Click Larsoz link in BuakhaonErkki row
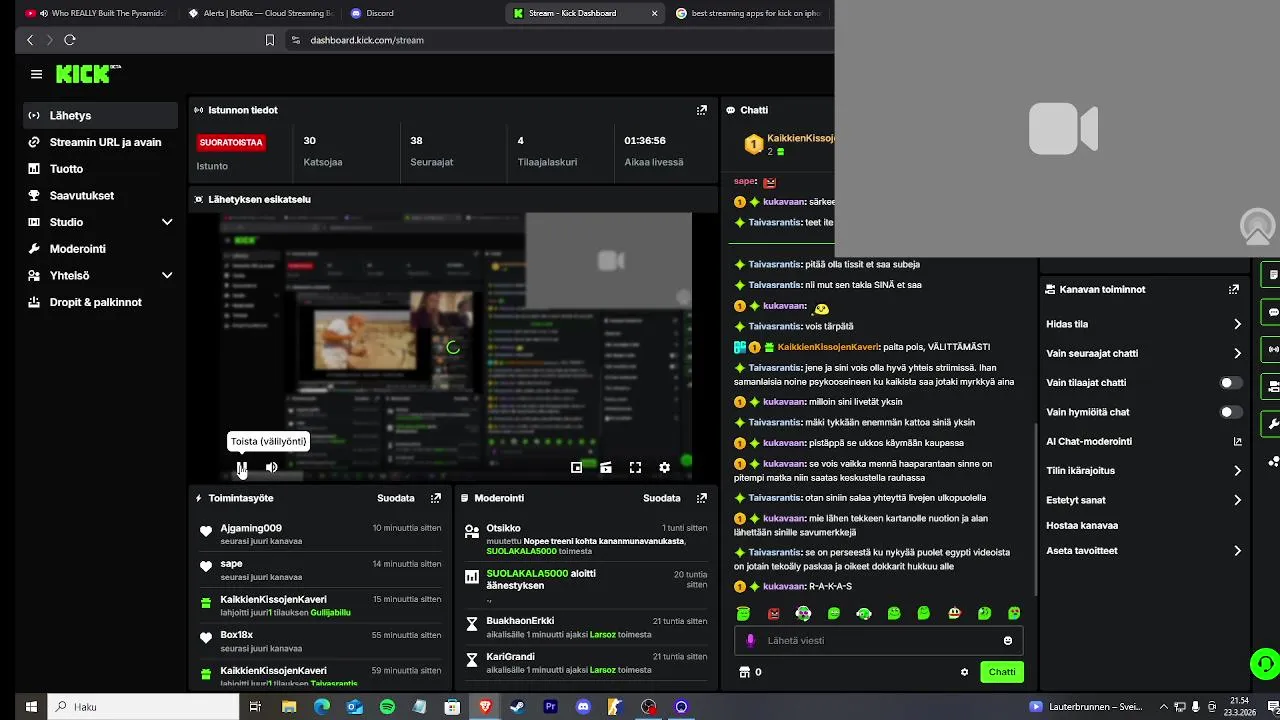Screen dimensions: 1280x720 (x=602, y=634)
